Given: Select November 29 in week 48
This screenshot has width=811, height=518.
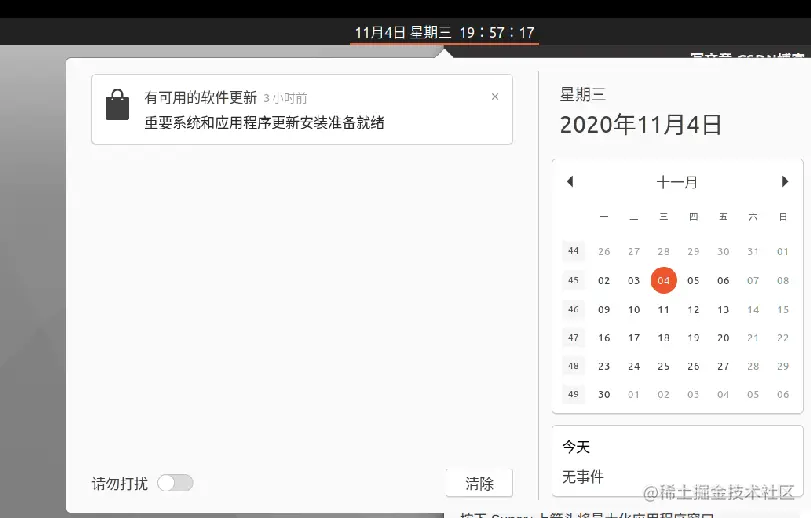Looking at the screenshot, I should pyautogui.click(x=783, y=366).
